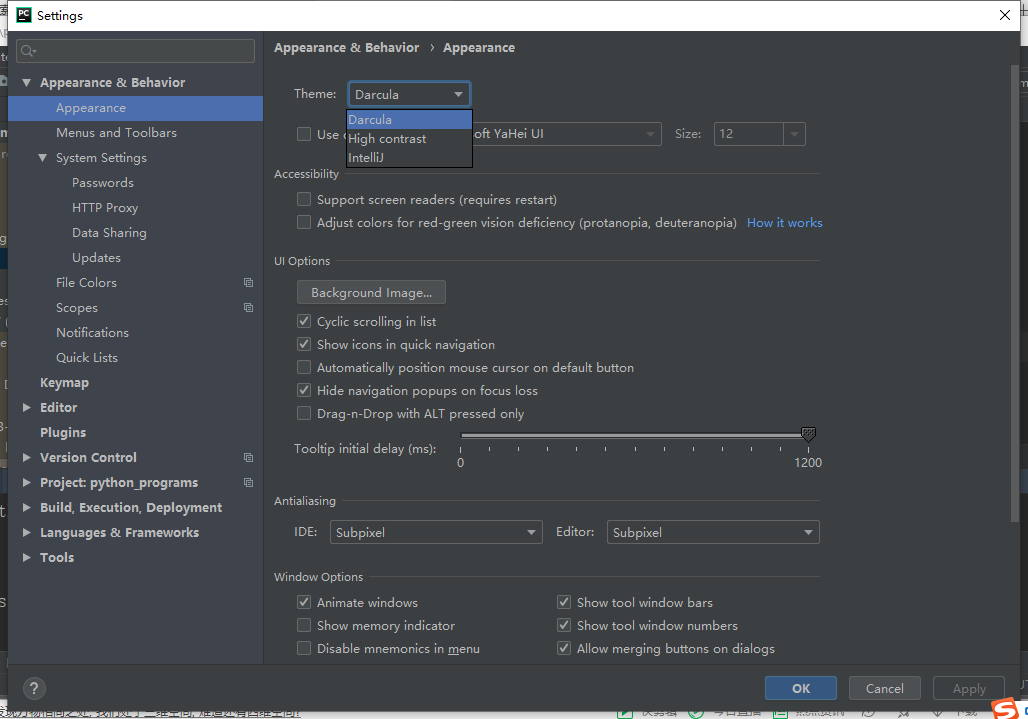Open the Editor antialiasing dropdown

pyautogui.click(x=713, y=532)
